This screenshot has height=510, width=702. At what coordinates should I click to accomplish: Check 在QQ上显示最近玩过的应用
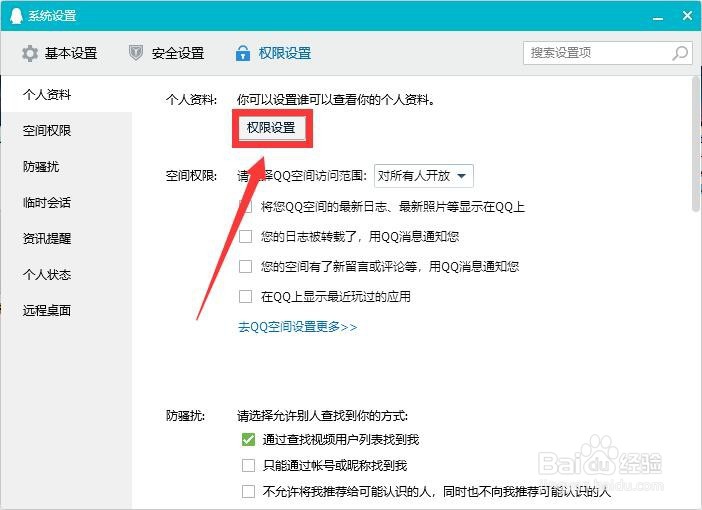(x=245, y=296)
